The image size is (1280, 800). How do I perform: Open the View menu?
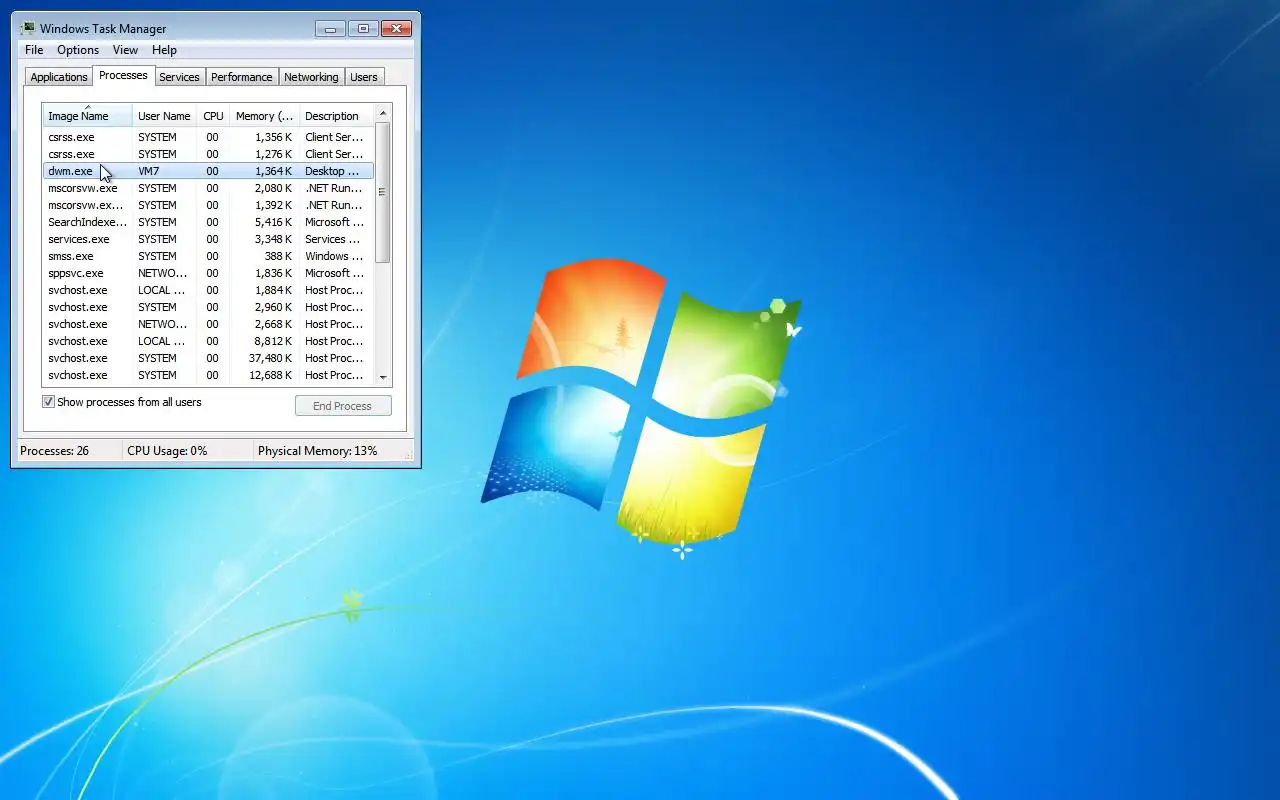[x=125, y=50]
